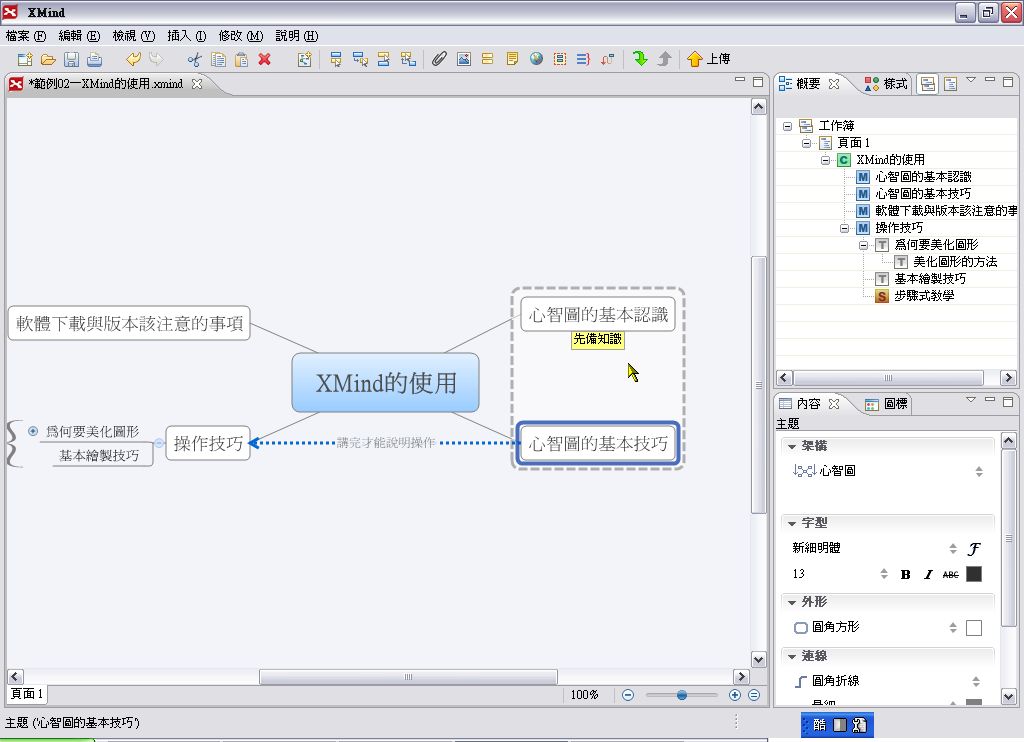Cut selection with the scissors icon

194,59
